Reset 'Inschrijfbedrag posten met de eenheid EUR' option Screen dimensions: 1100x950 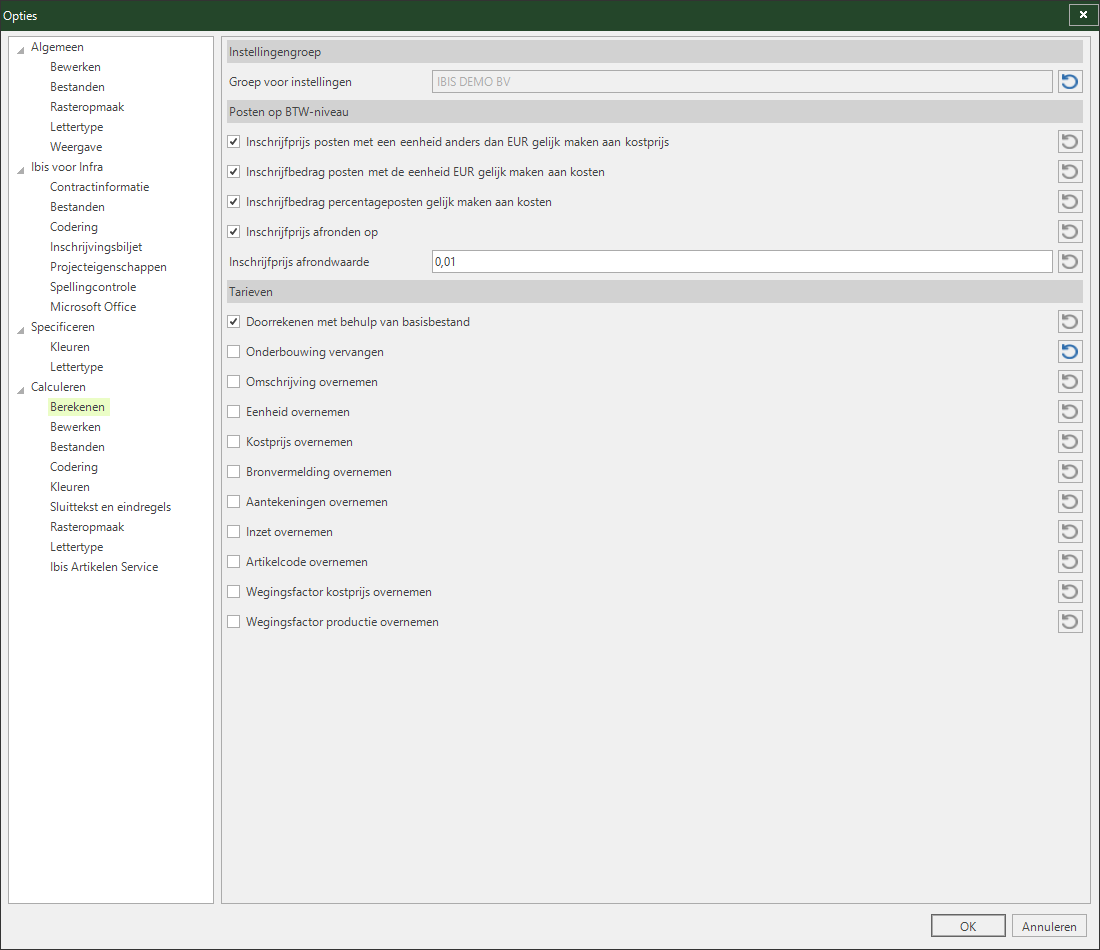1070,172
